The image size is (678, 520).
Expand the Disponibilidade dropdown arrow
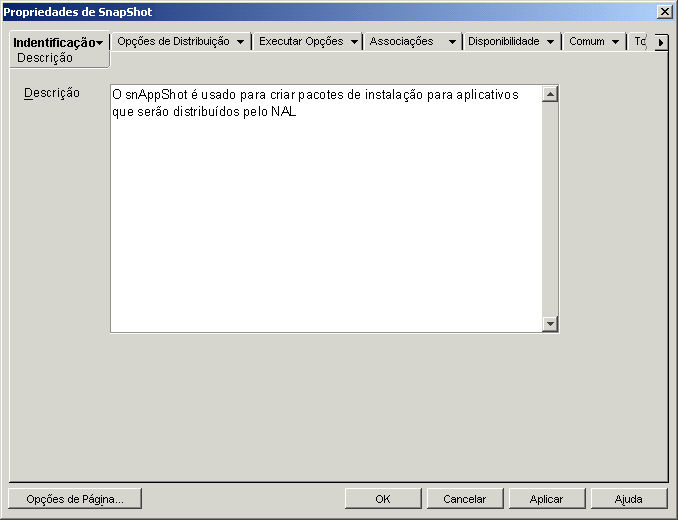(x=550, y=42)
